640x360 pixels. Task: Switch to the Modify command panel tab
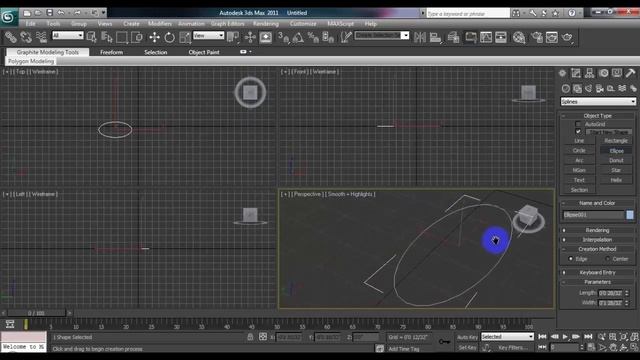(x=576, y=73)
